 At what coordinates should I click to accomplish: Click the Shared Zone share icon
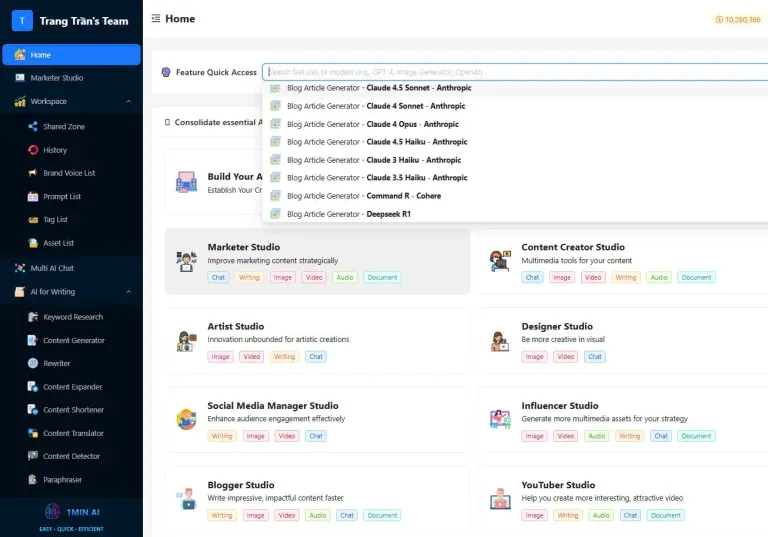[x=33, y=126]
